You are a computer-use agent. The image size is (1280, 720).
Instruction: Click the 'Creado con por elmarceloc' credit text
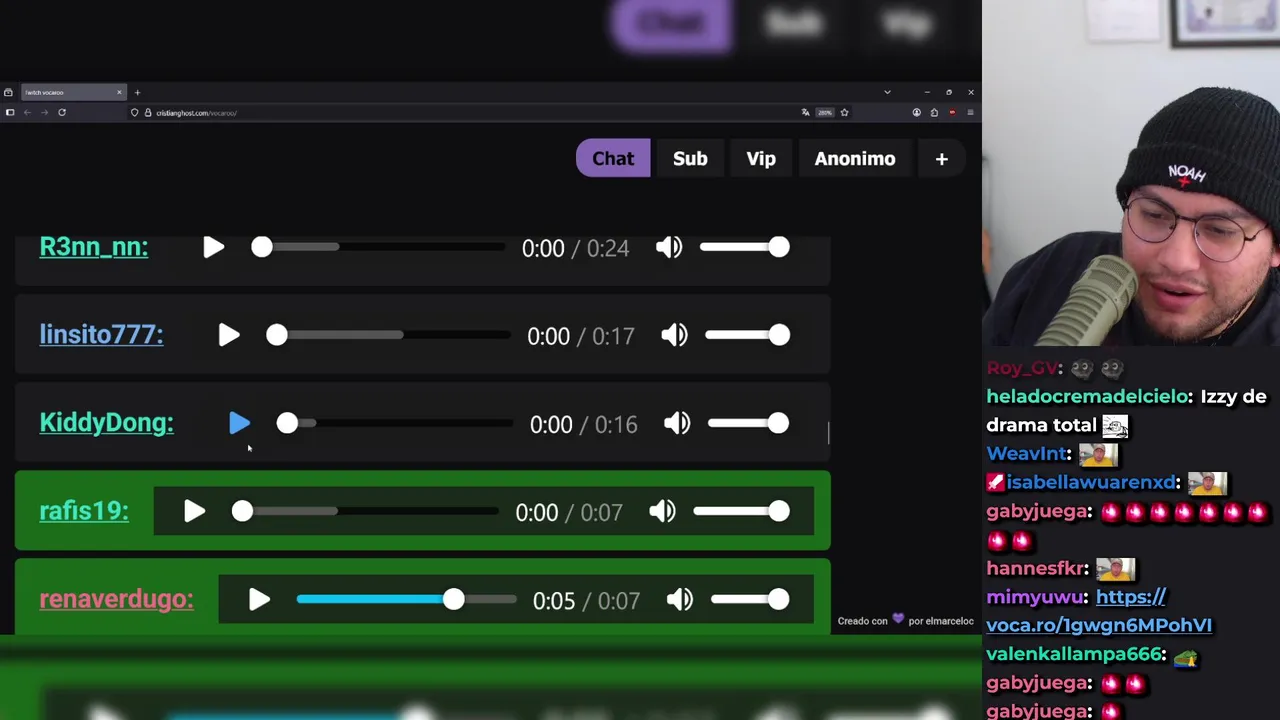[x=906, y=621]
